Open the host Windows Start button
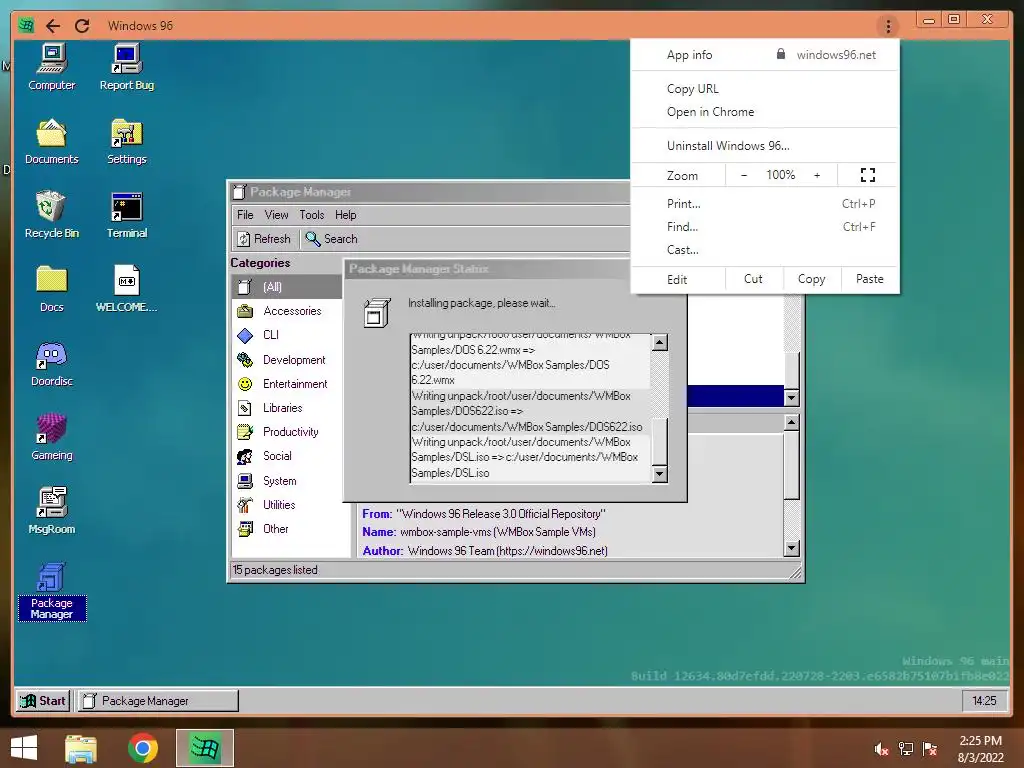The height and width of the screenshot is (768, 1024). tap(24, 748)
